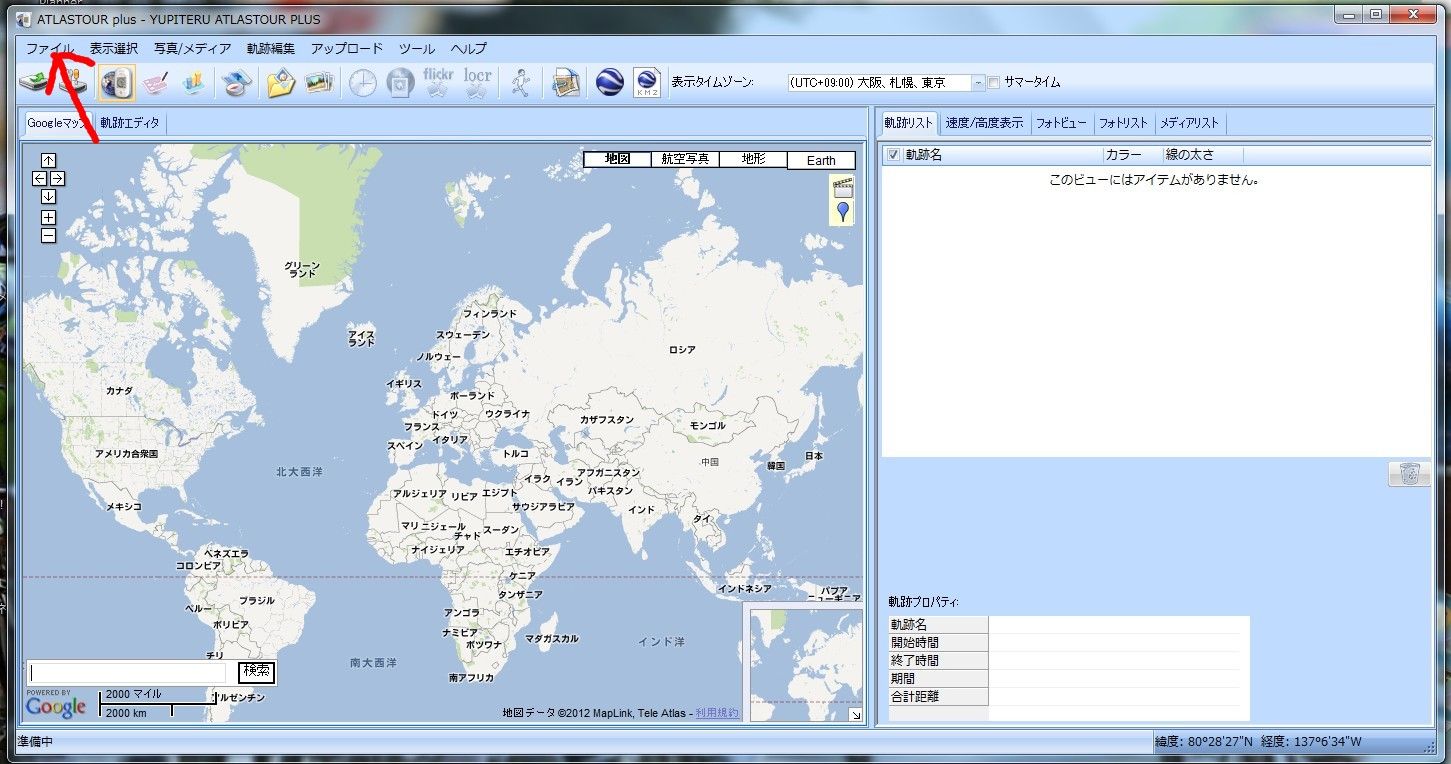Click the 線の太さ column header
1451x764 pixels.
tap(1203, 155)
